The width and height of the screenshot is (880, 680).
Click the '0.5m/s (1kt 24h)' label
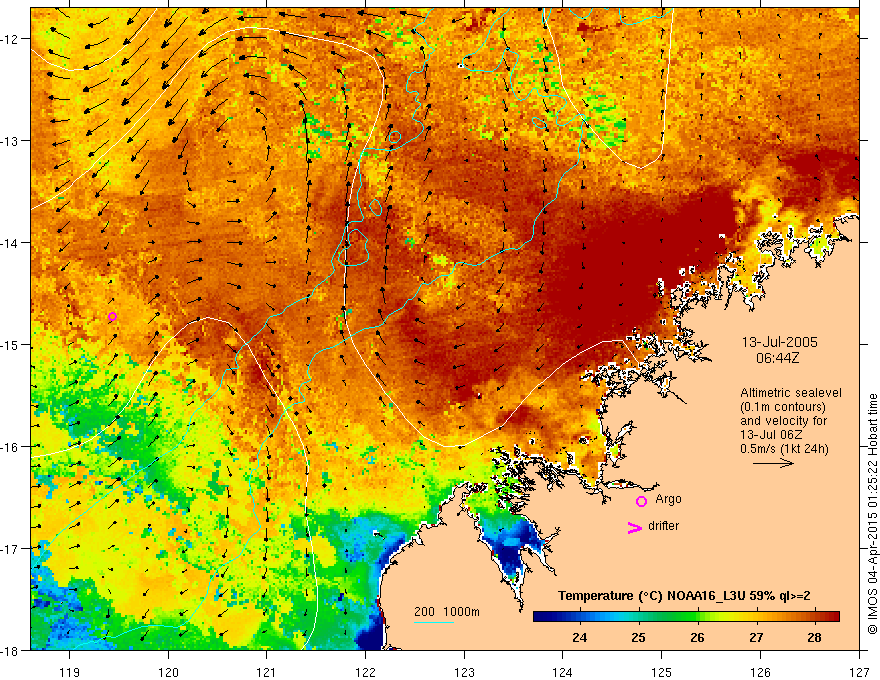pos(784,449)
